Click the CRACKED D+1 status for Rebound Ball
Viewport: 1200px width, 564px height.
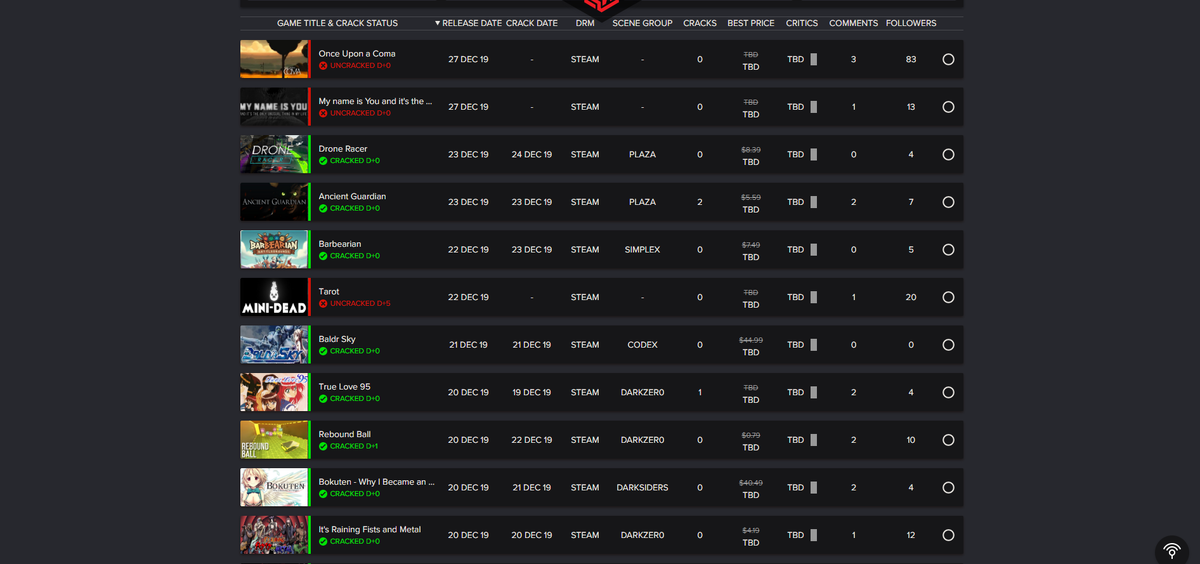(x=354, y=446)
